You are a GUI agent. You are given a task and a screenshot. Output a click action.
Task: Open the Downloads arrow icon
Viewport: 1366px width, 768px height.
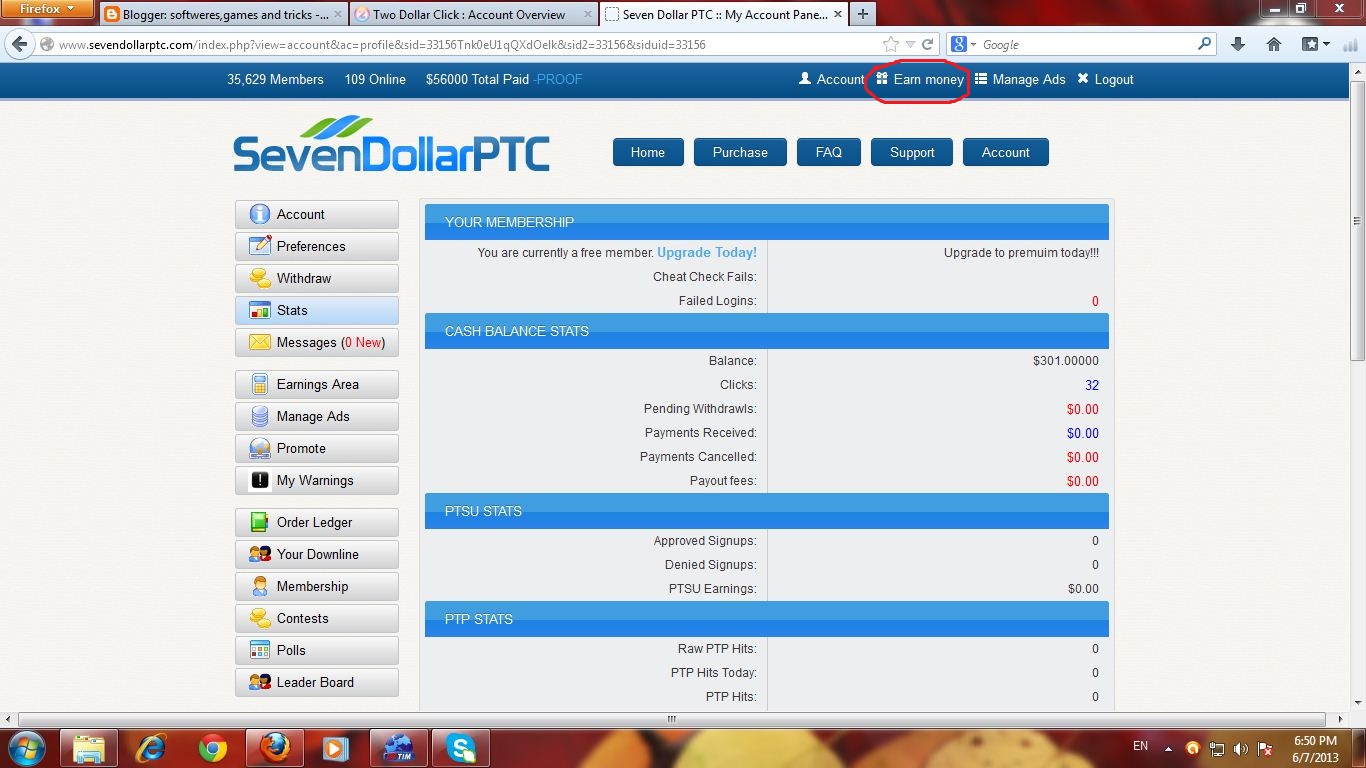coord(1238,44)
